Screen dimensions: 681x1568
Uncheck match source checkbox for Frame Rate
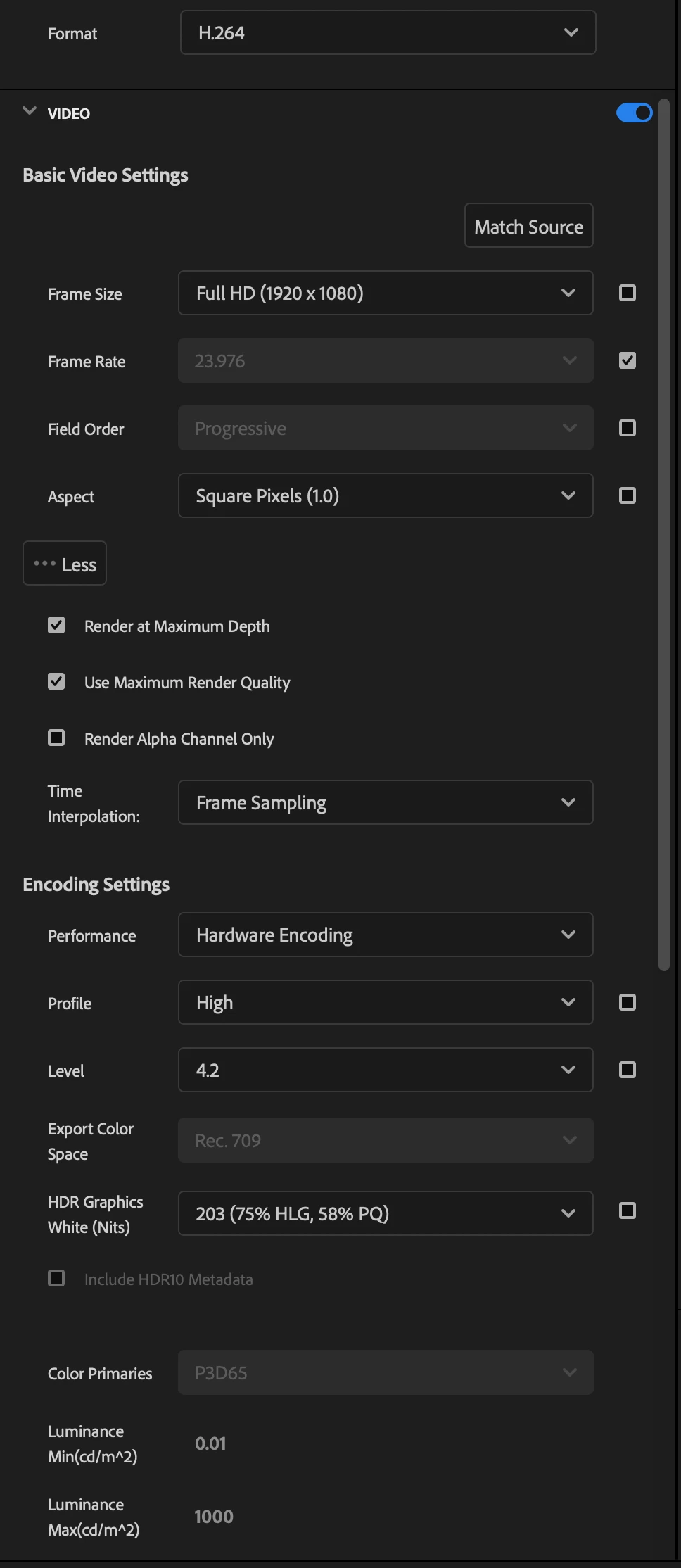click(x=627, y=360)
